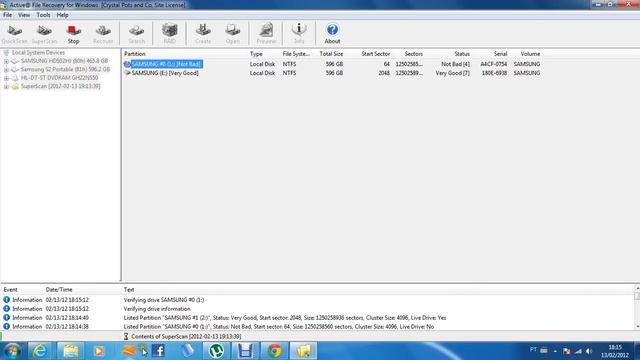Expand the HL-DT-ST DVDRAM device node
The width and height of the screenshot is (640, 360).
[x=6, y=78]
